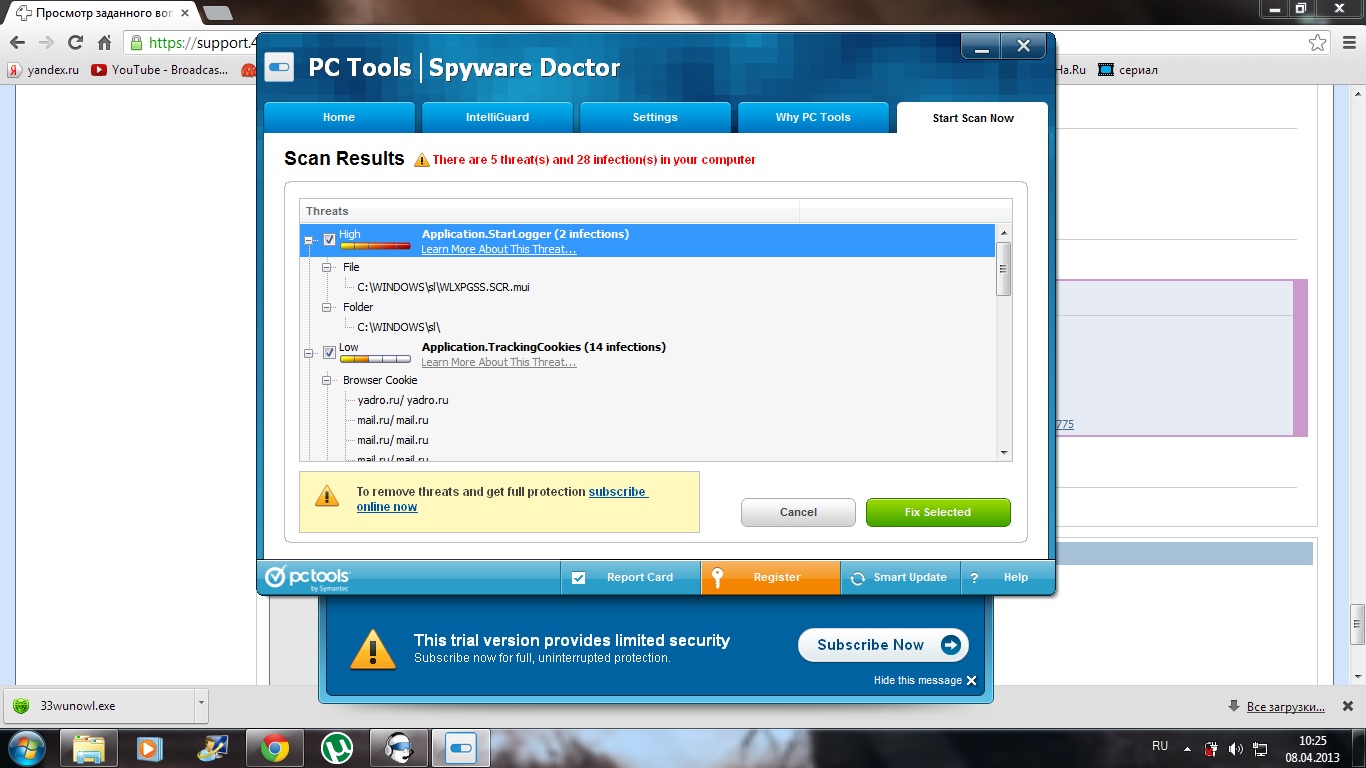Open the YouTube - Broadcas... bookmark
1366x768 pixels.
(x=159, y=70)
